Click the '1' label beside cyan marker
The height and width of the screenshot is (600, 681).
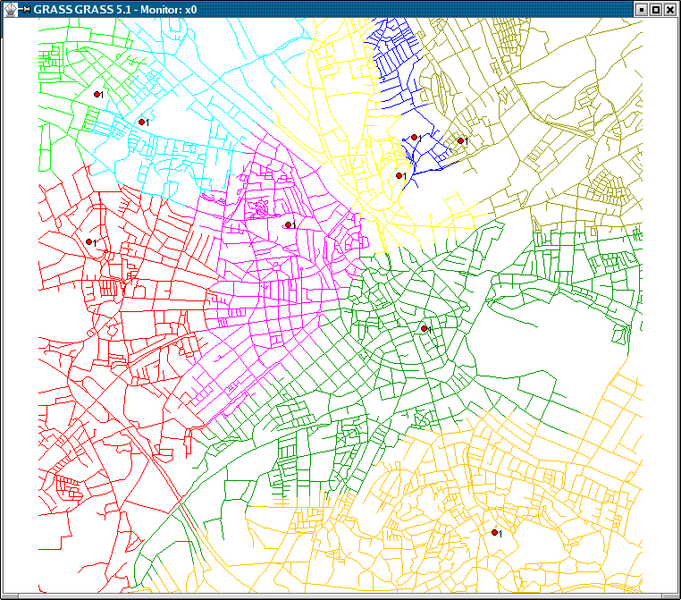(x=147, y=123)
